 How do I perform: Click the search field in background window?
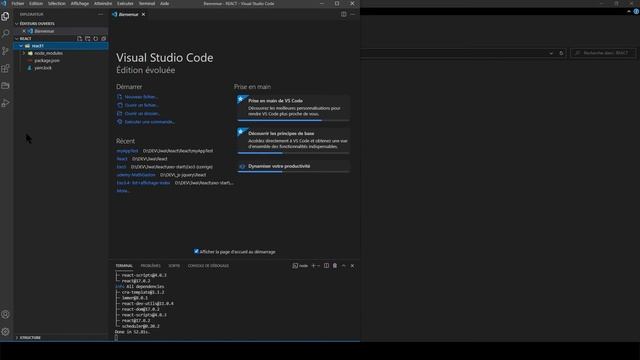[x=603, y=53]
